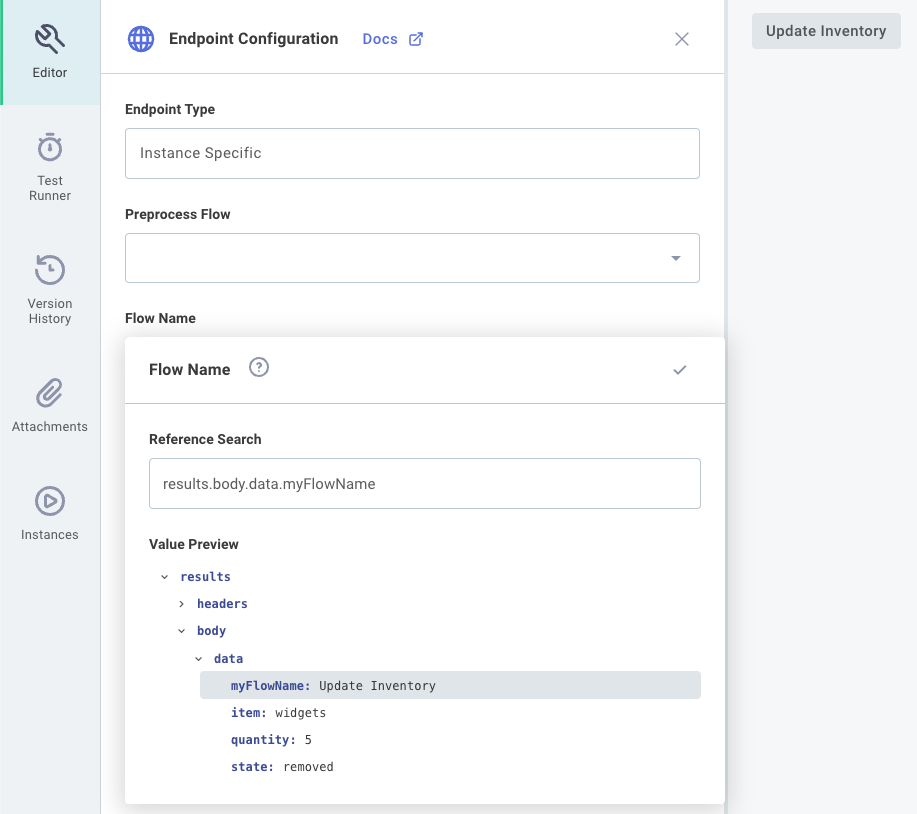Expand the headers node in Value Preview
The image size is (917, 814).
181,604
